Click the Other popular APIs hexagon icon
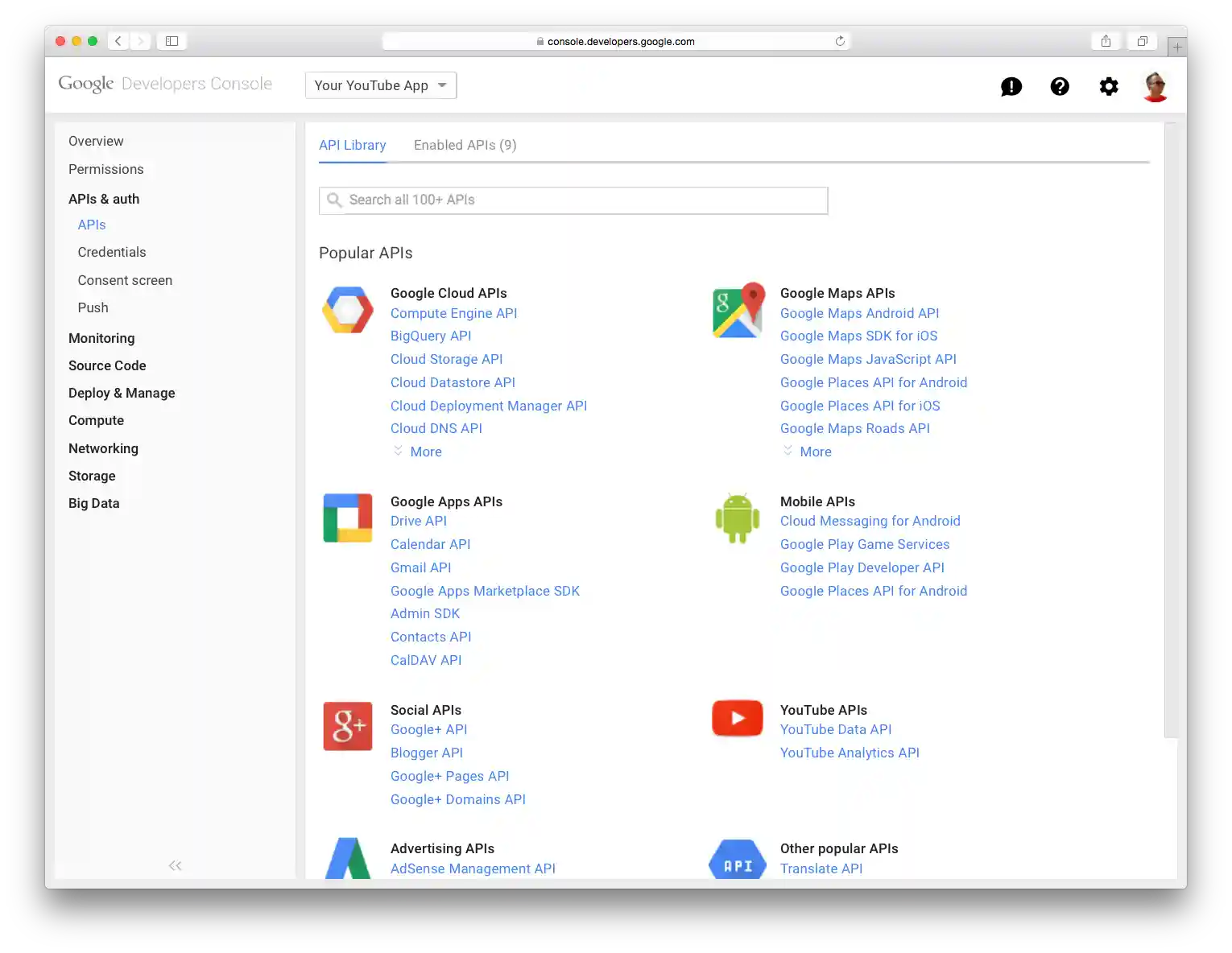The width and height of the screenshot is (1232, 953). 738,860
